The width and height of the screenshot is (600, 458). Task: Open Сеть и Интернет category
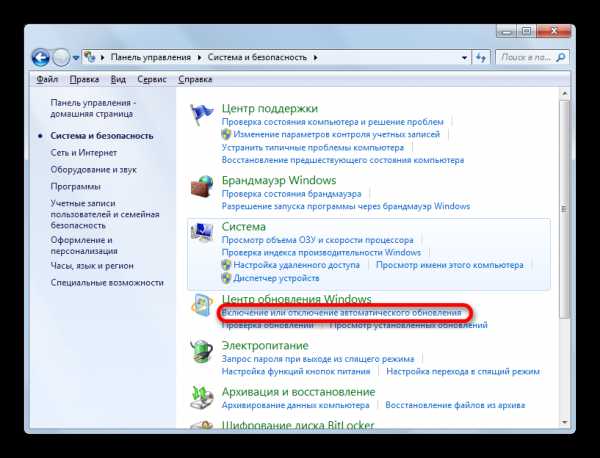83,153
